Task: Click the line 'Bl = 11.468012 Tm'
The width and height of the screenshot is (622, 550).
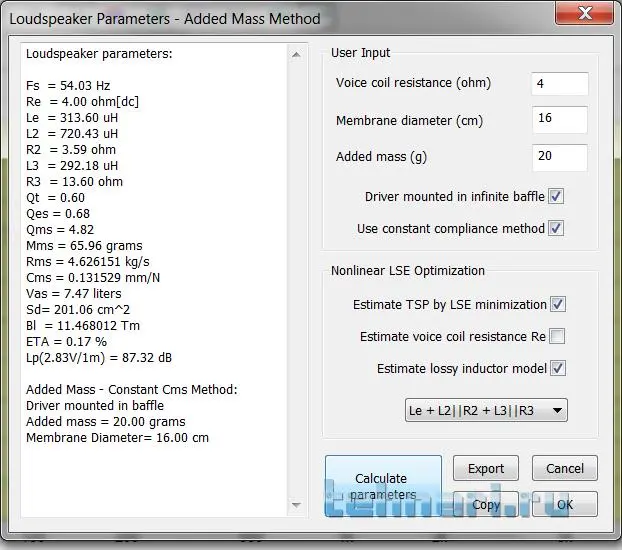Action: (x=83, y=325)
